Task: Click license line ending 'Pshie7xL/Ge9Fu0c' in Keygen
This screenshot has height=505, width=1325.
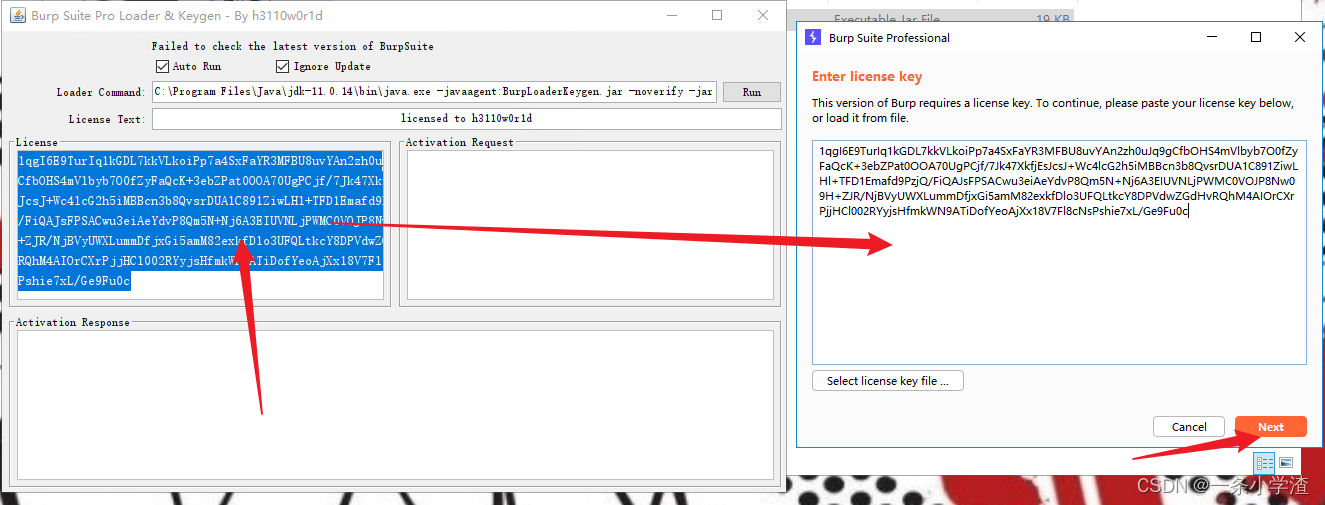Action: (74, 282)
